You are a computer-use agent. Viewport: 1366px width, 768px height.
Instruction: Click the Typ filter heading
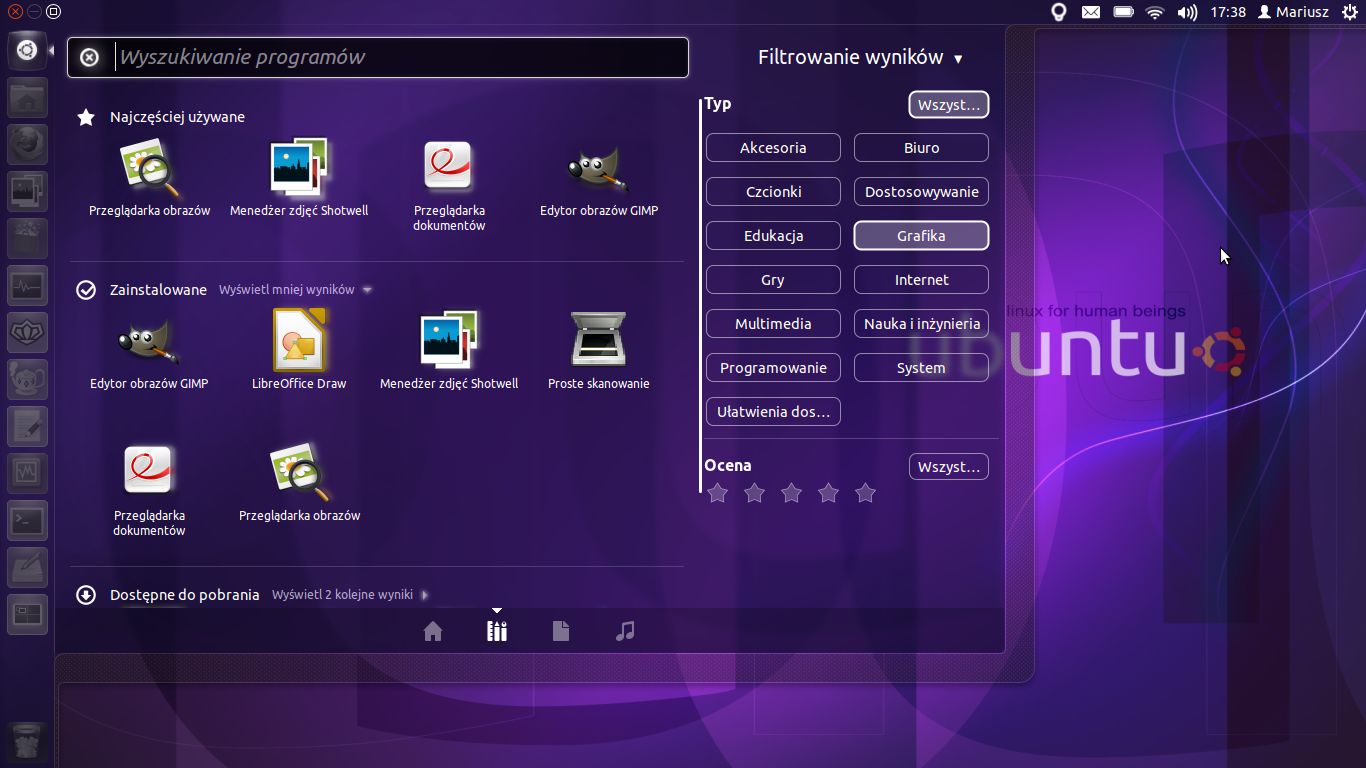(718, 104)
